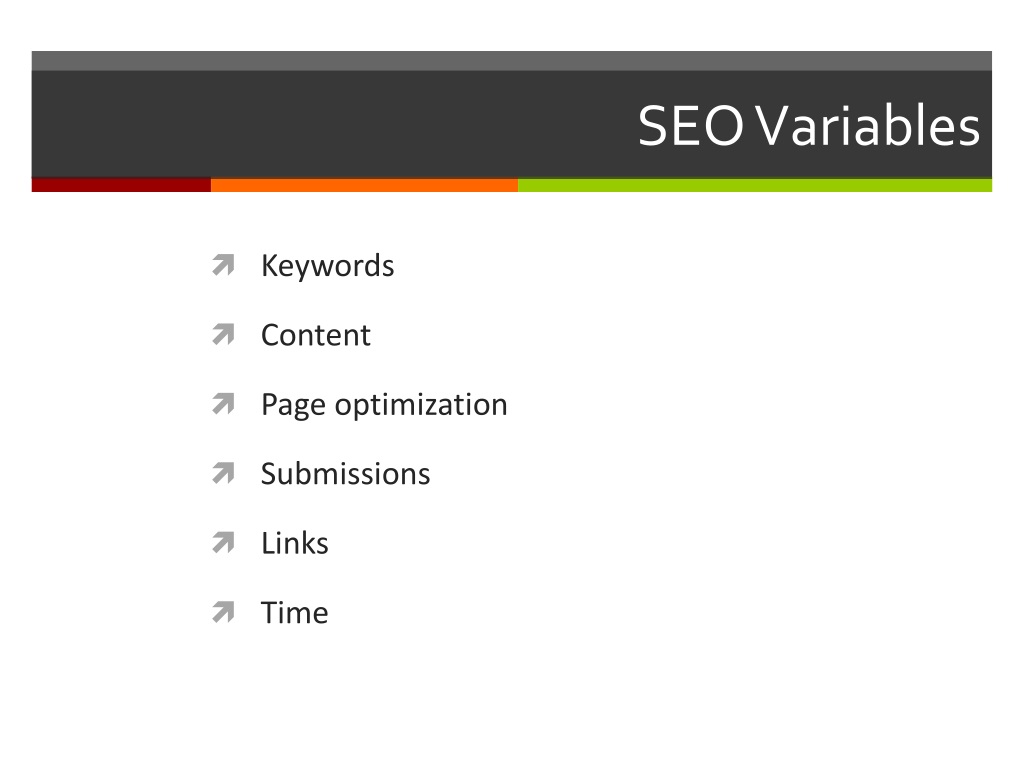The width and height of the screenshot is (1024, 768).
Task: Click the arrow bullet beside Content
Action: click(223, 334)
